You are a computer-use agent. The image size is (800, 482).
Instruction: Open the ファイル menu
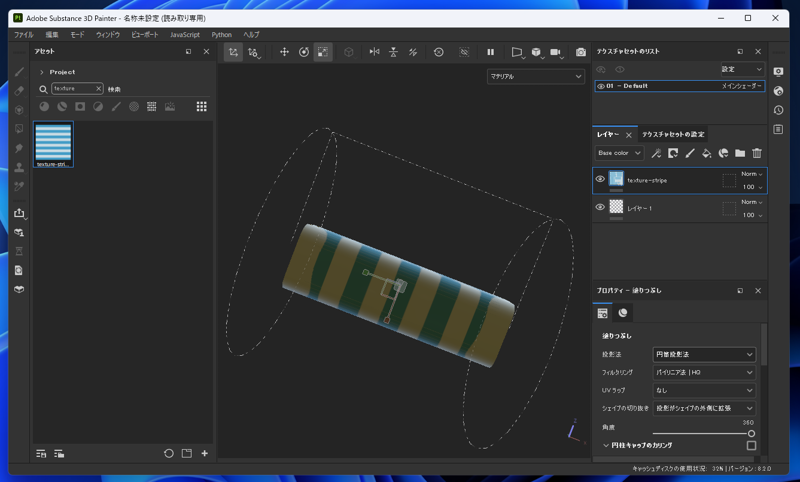23,35
